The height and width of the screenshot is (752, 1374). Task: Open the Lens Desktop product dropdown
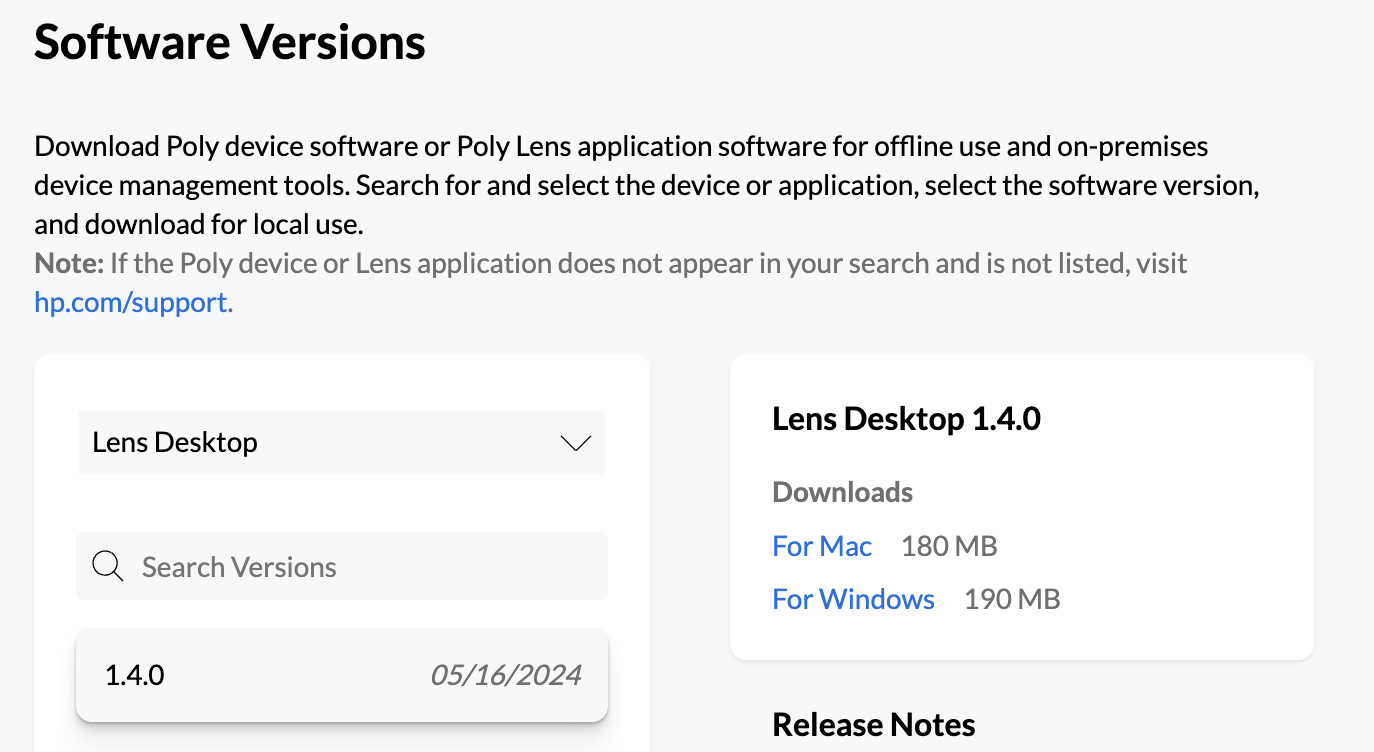click(342, 442)
